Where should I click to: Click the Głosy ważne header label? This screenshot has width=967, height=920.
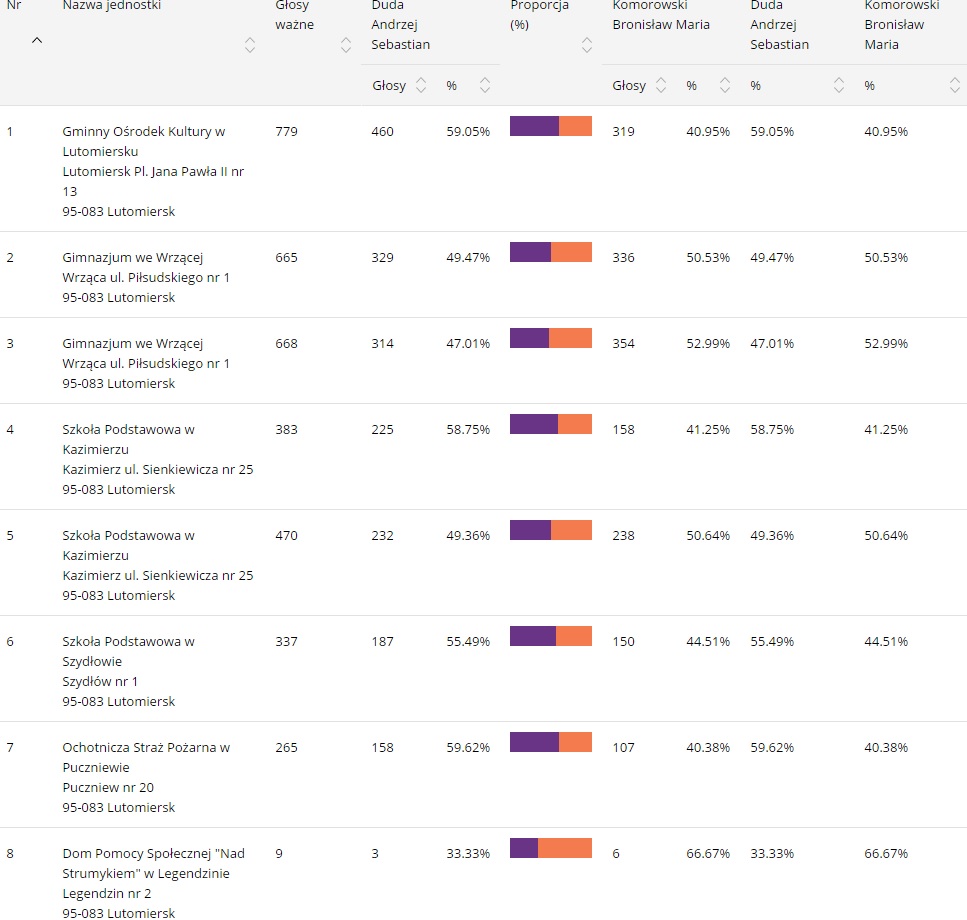coord(295,15)
